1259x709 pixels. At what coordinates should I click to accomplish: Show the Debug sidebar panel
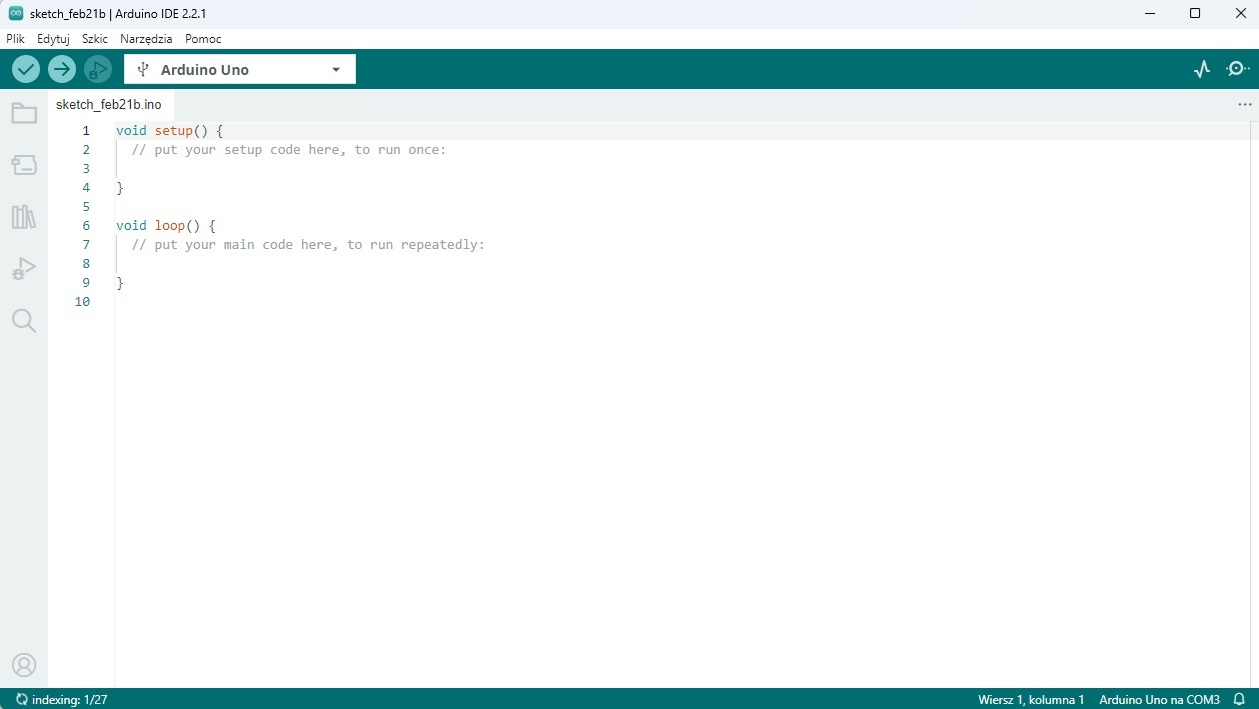tap(24, 269)
